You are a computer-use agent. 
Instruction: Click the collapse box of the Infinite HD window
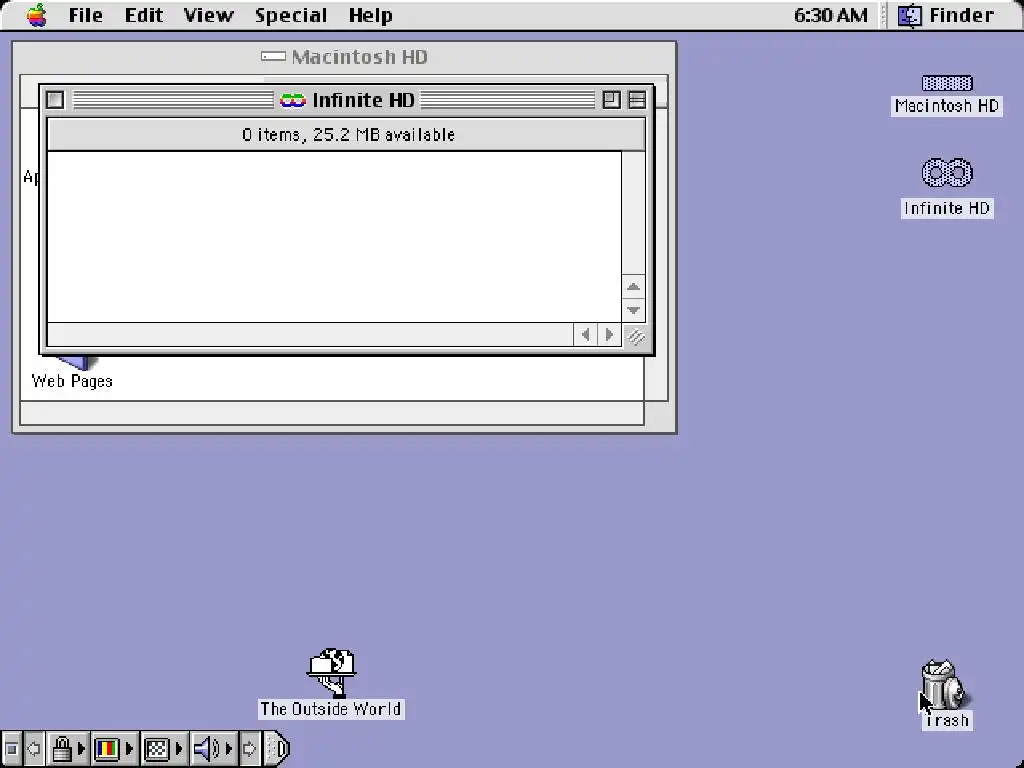pyautogui.click(x=637, y=100)
